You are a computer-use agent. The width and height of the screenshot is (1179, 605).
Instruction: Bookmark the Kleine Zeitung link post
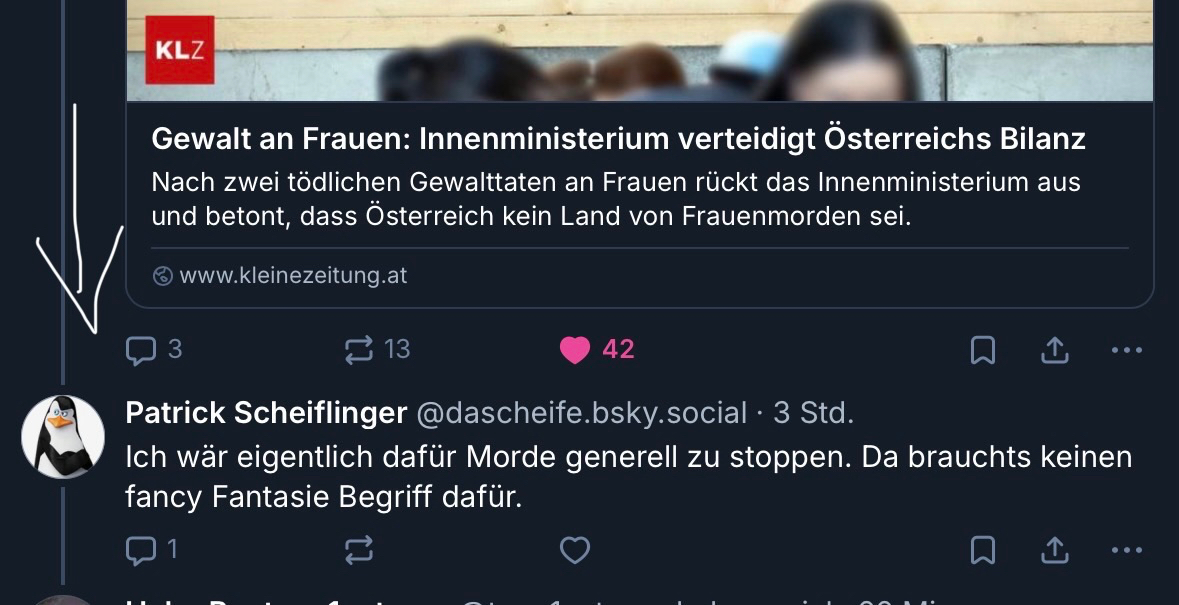pos(983,349)
